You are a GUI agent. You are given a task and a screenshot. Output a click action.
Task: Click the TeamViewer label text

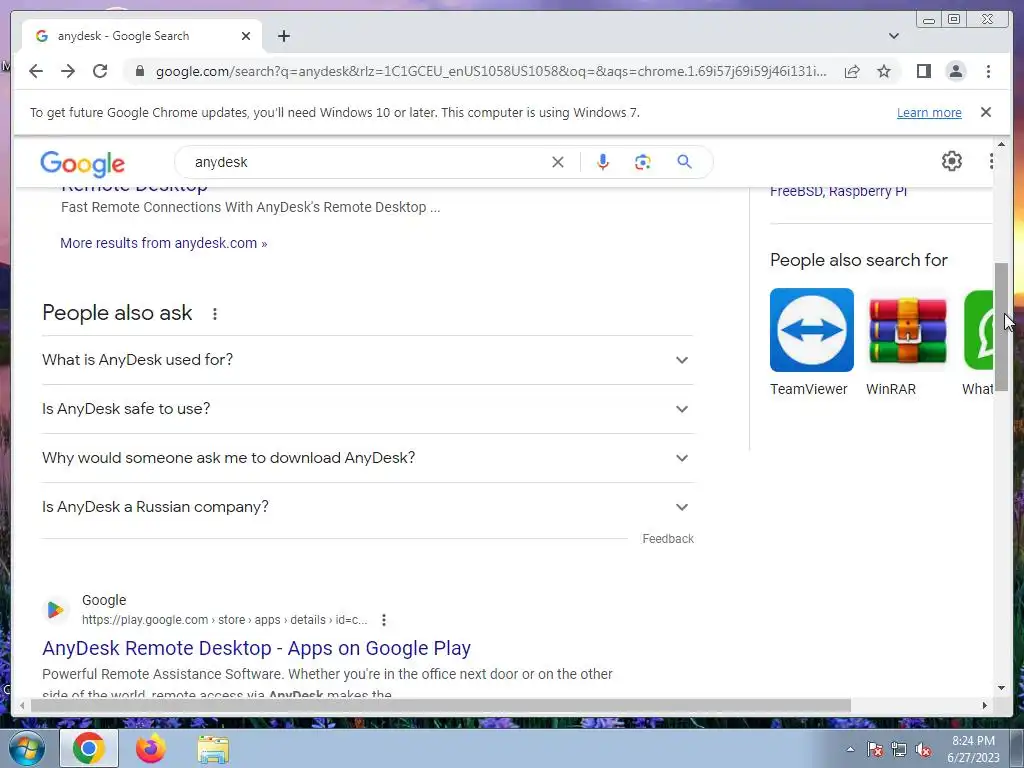point(808,389)
